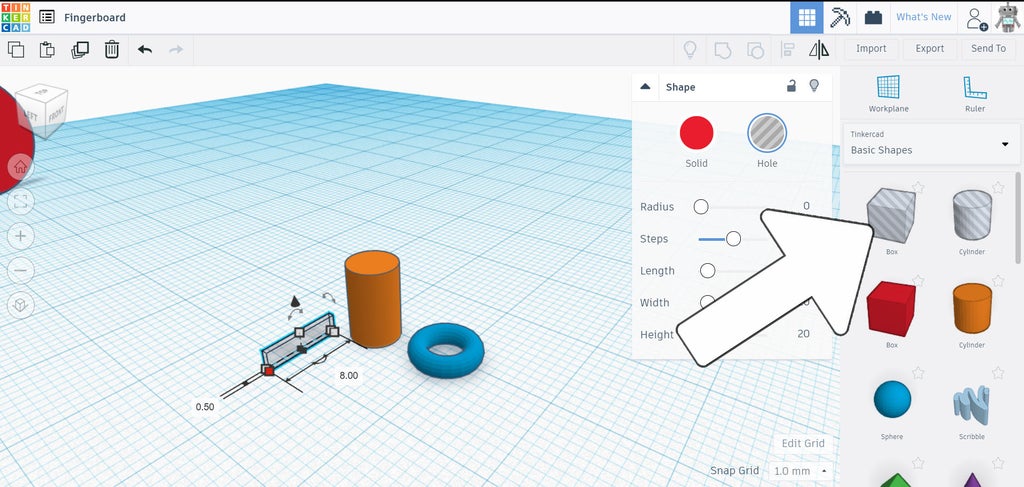The height and width of the screenshot is (487, 1024).
Task: Click the Height value 20
Action: click(x=803, y=334)
